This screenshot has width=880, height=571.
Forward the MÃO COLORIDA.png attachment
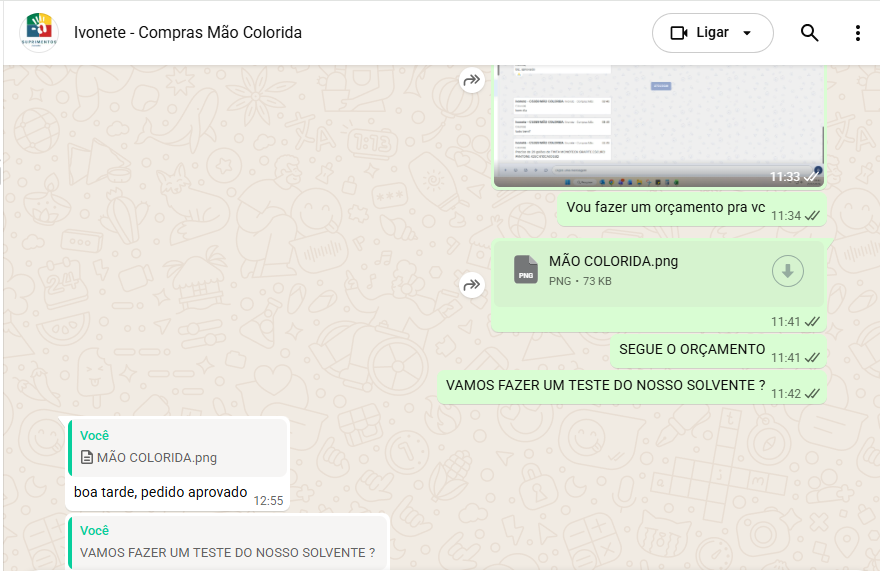[472, 286]
